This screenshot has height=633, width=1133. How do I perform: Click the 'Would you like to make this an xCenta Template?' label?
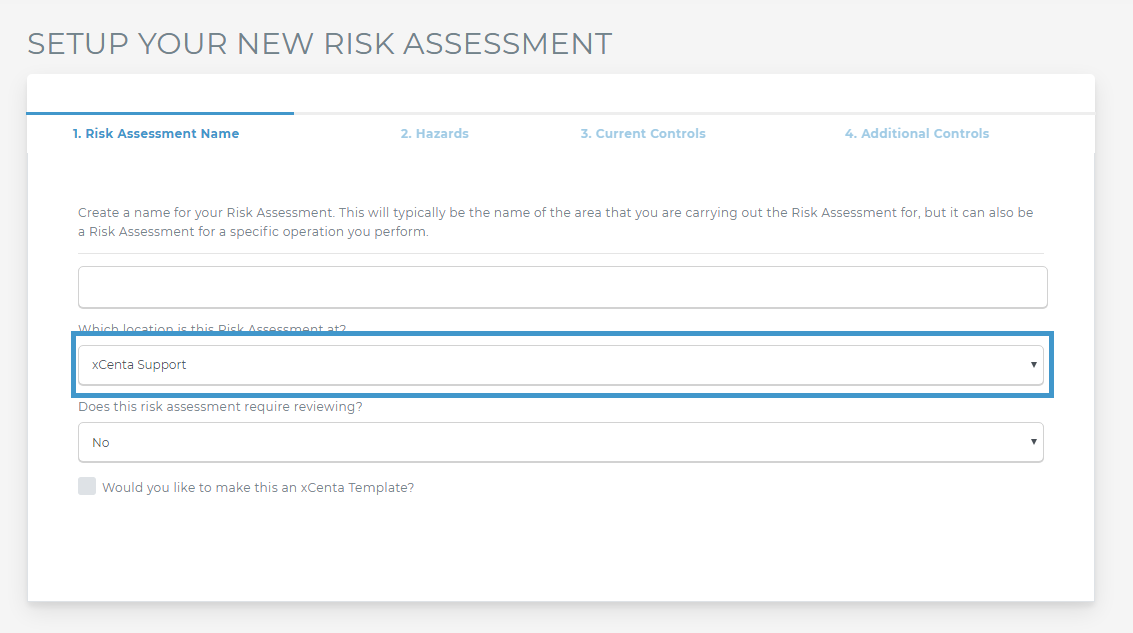258,488
